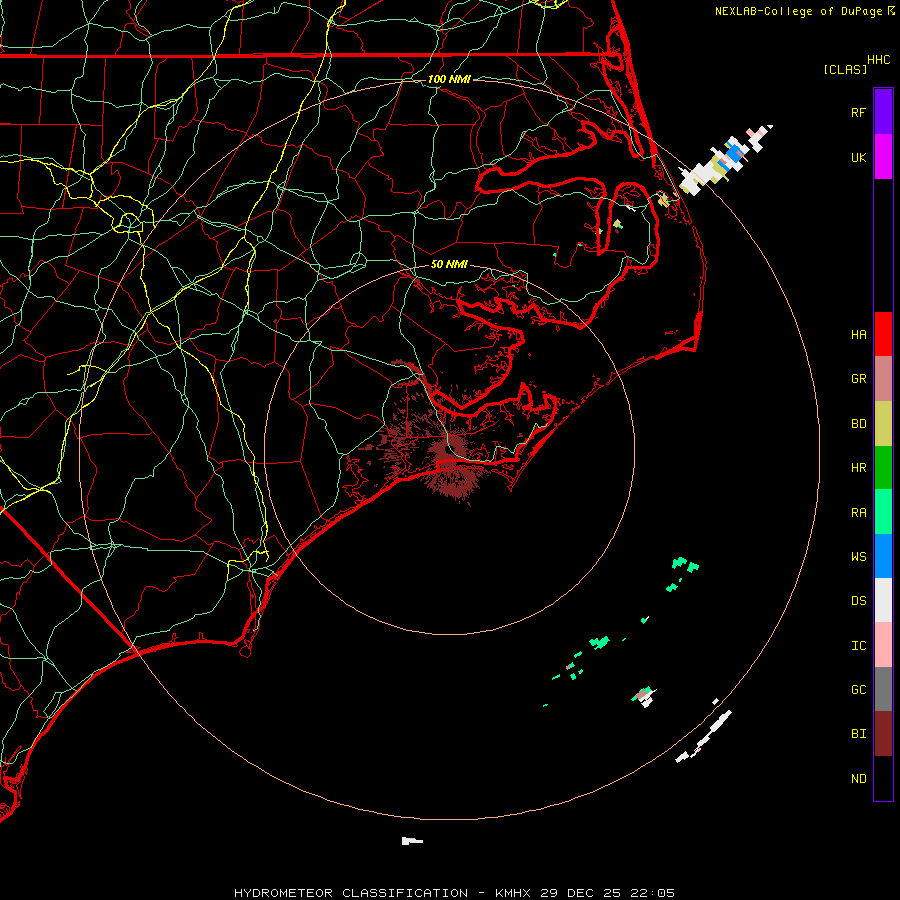Click the RF legend label
Screen dimensions: 900x900
(x=858, y=112)
